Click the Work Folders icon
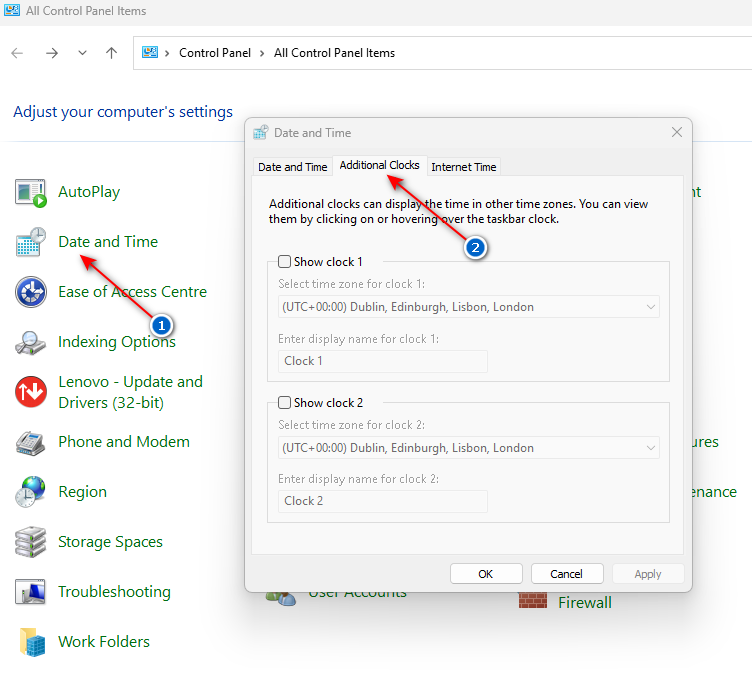 [x=32, y=642]
